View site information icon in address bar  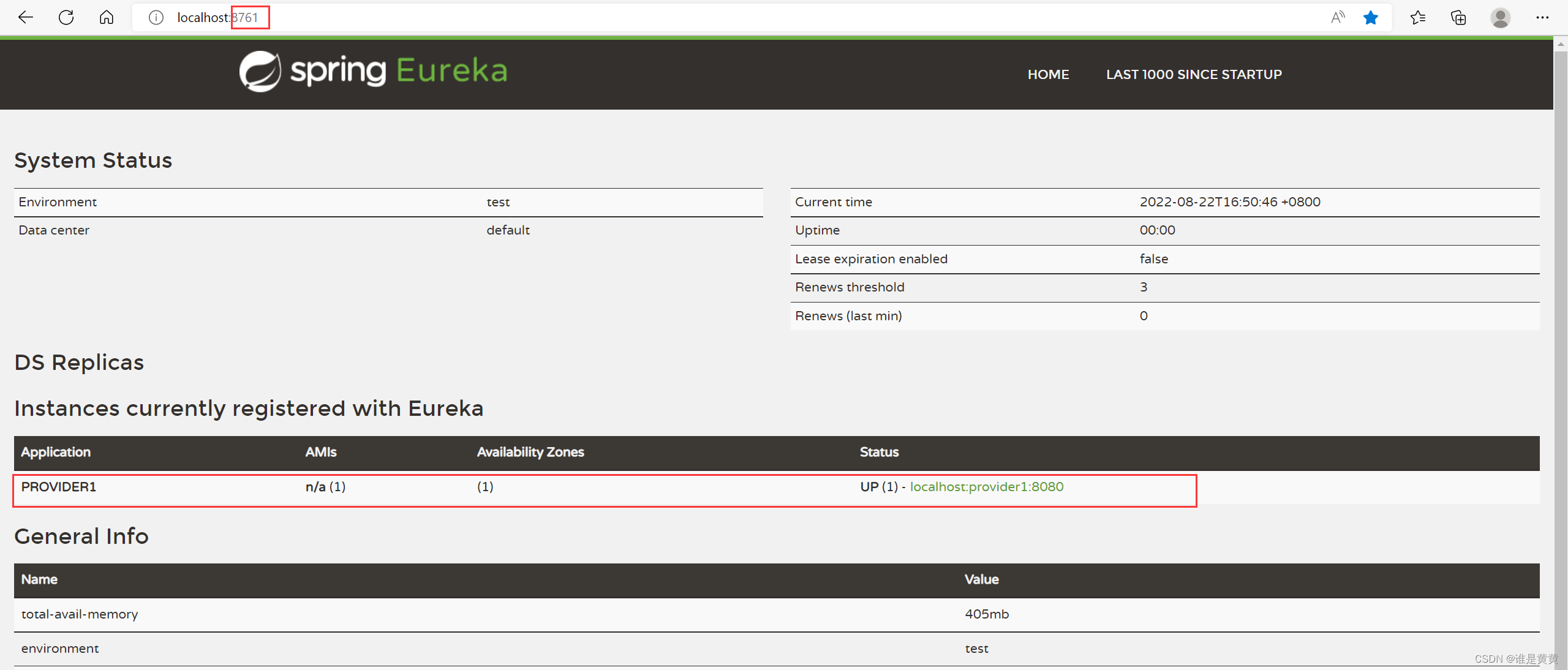pos(156,18)
